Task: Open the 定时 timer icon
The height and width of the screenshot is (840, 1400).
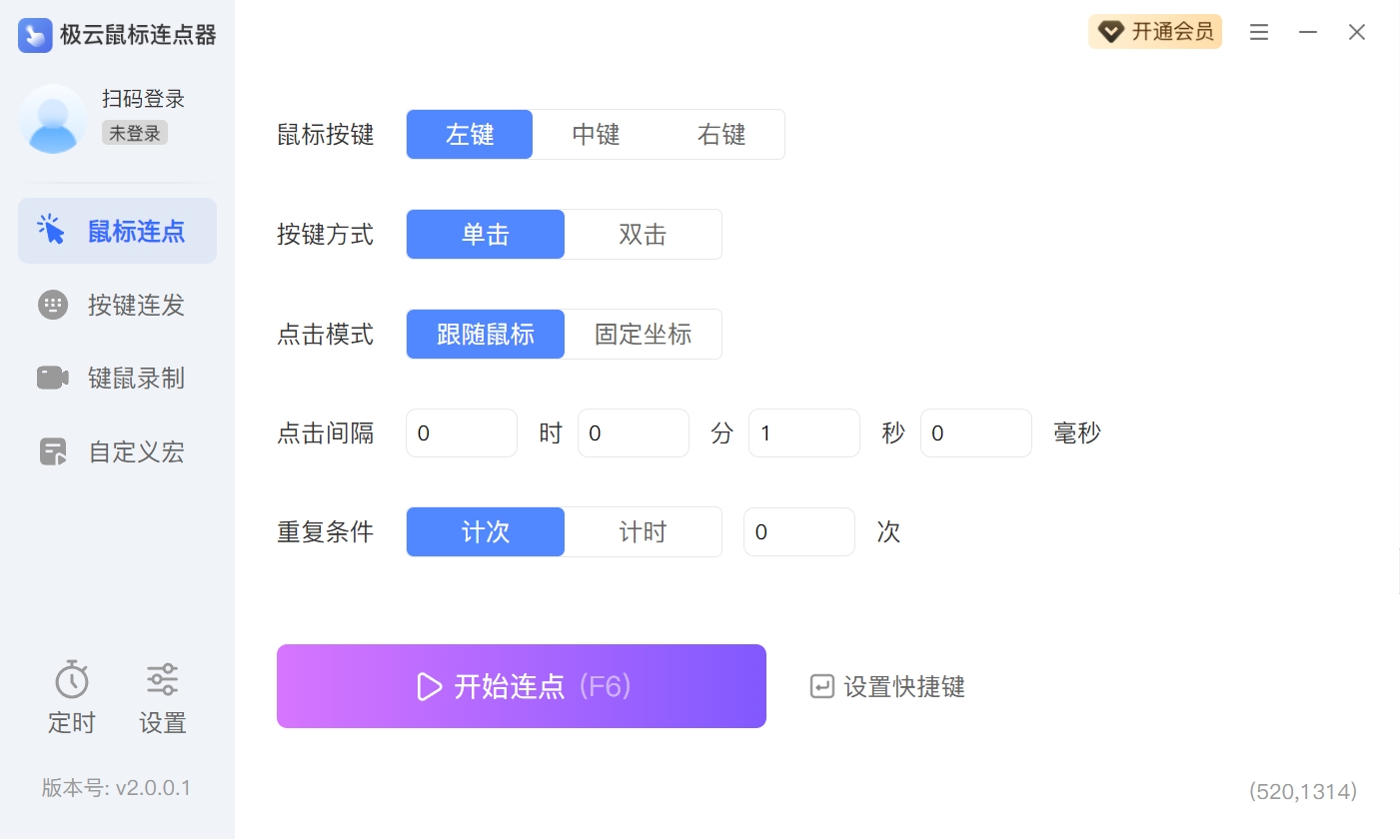Action: click(x=72, y=680)
